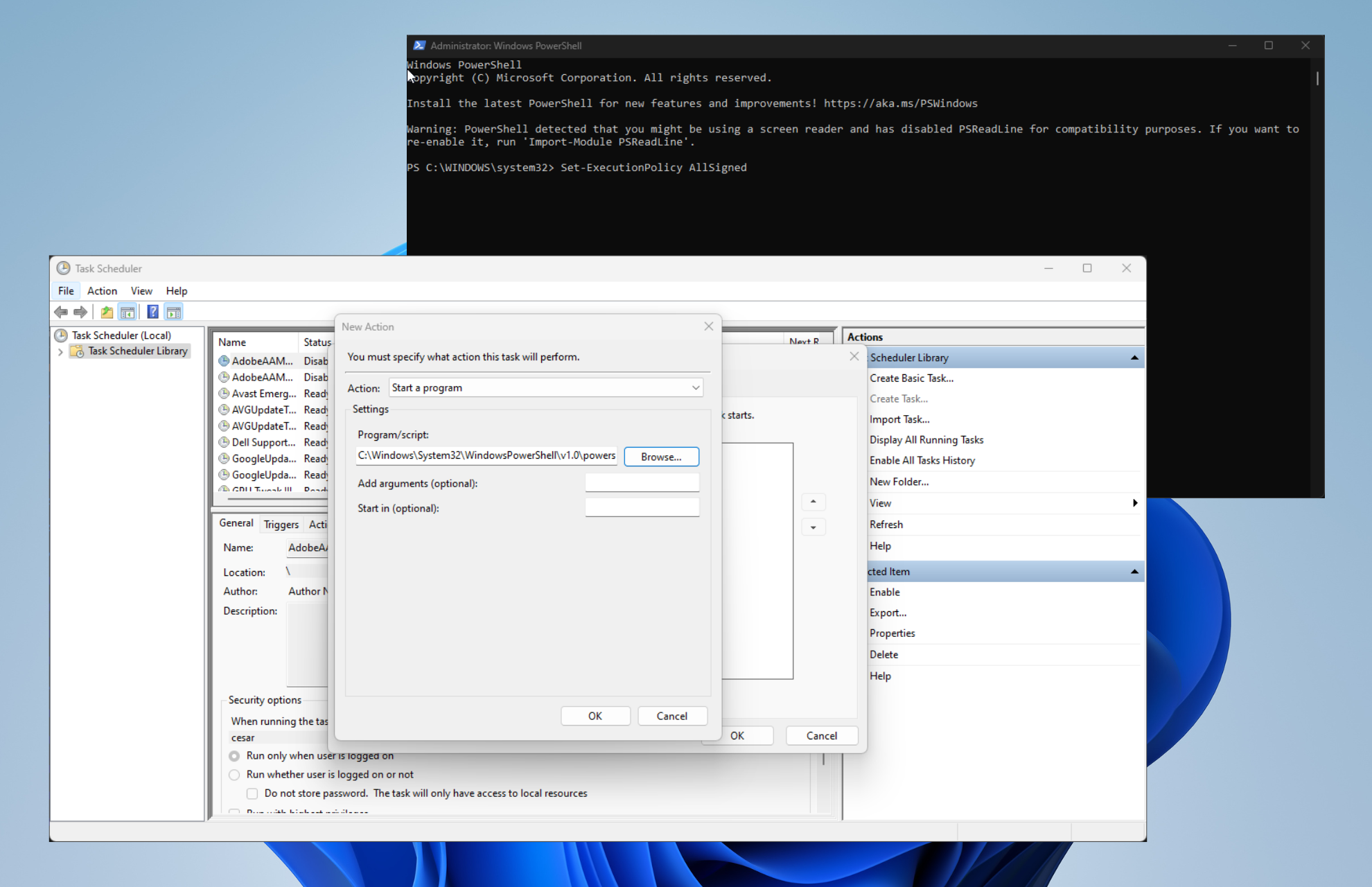
Task: Select 'Run only when user is logged on'
Action: [x=234, y=756]
